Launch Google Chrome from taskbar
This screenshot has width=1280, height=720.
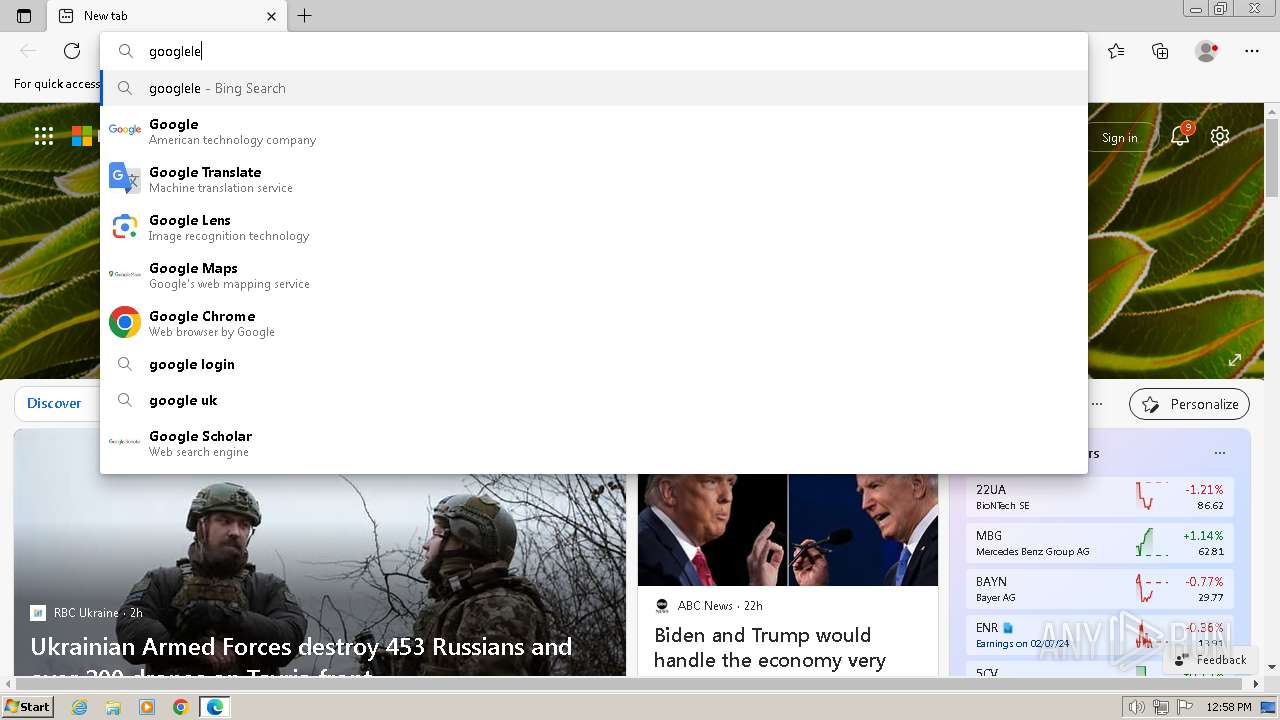point(180,707)
